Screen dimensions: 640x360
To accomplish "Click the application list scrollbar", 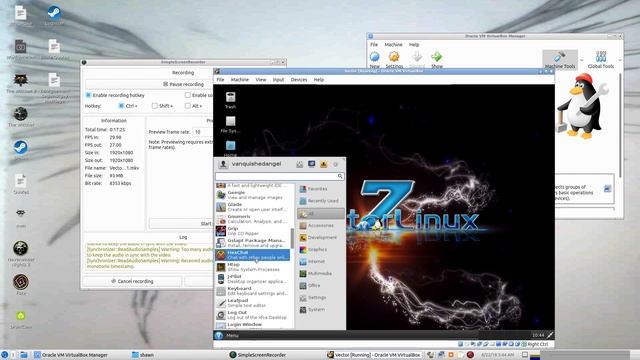I will click(292, 238).
